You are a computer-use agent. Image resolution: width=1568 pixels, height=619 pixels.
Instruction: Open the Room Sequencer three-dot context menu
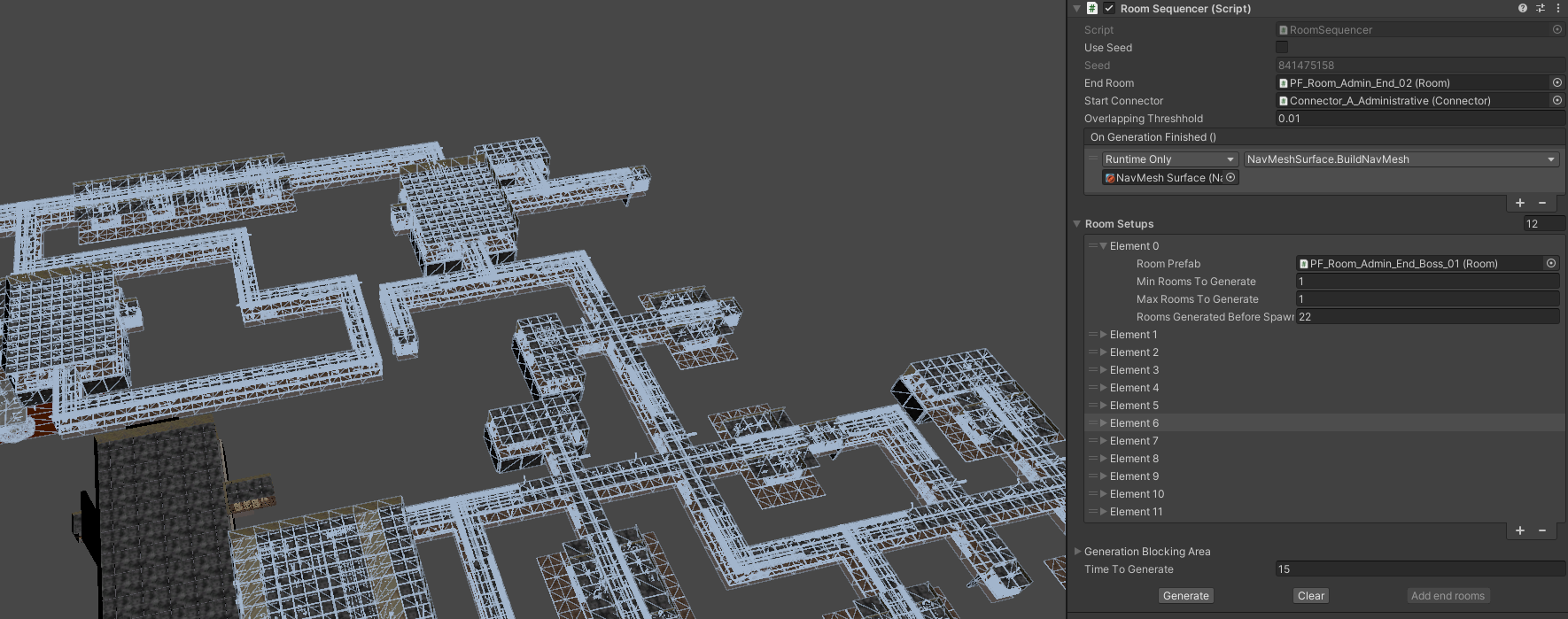pyautogui.click(x=1558, y=8)
